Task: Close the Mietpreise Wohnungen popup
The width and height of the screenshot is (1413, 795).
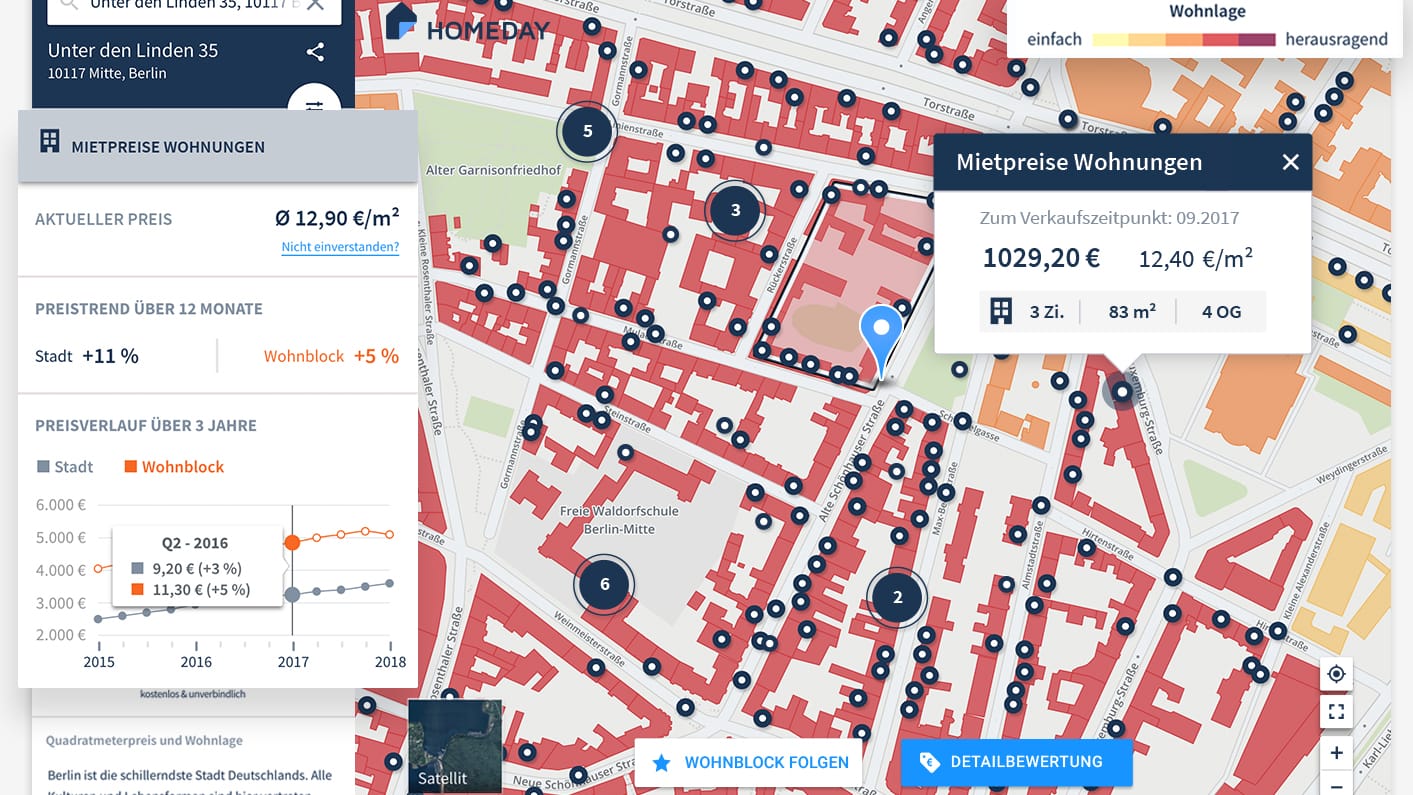Action: click(x=1291, y=162)
